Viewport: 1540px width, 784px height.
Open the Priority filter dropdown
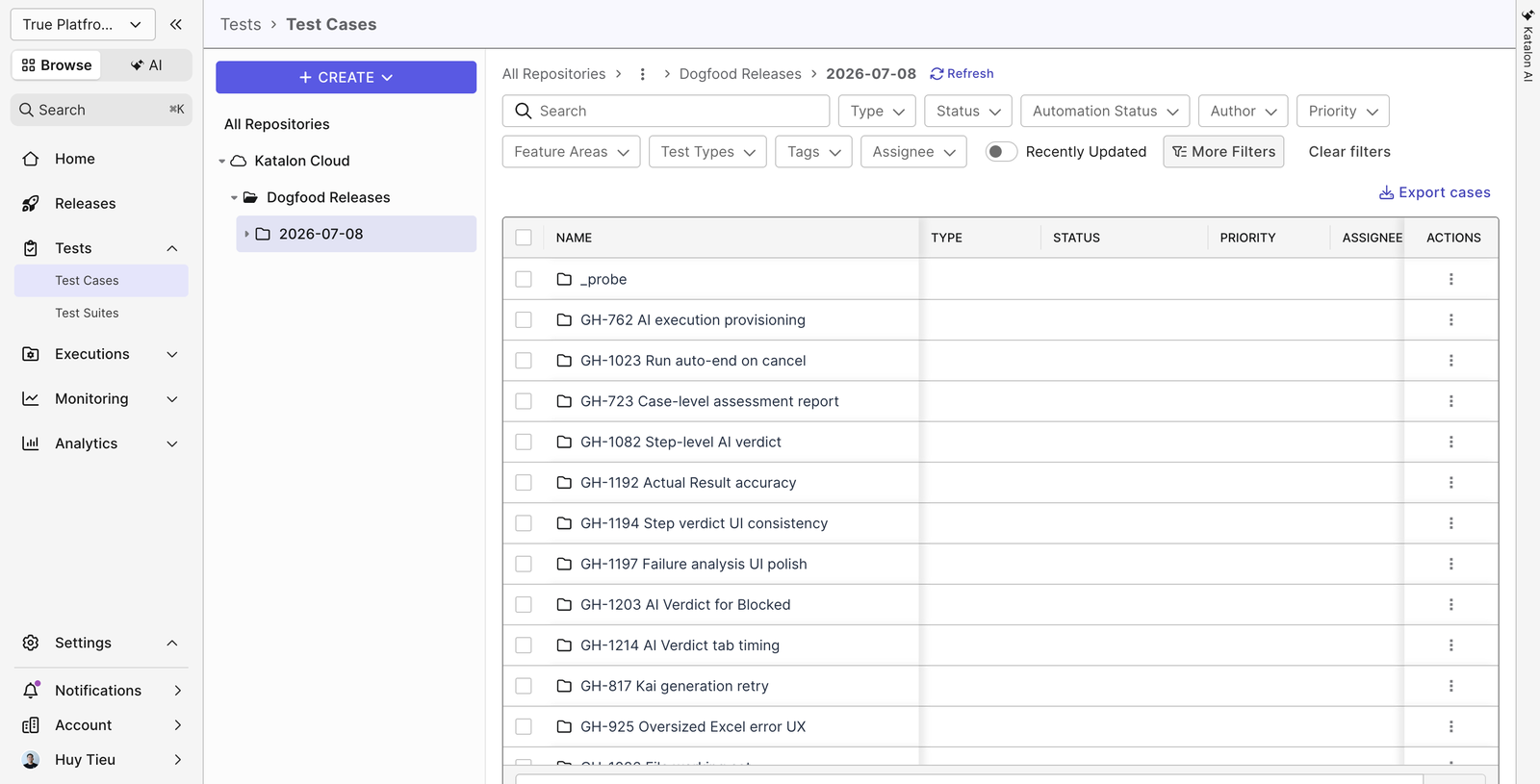pyautogui.click(x=1343, y=111)
